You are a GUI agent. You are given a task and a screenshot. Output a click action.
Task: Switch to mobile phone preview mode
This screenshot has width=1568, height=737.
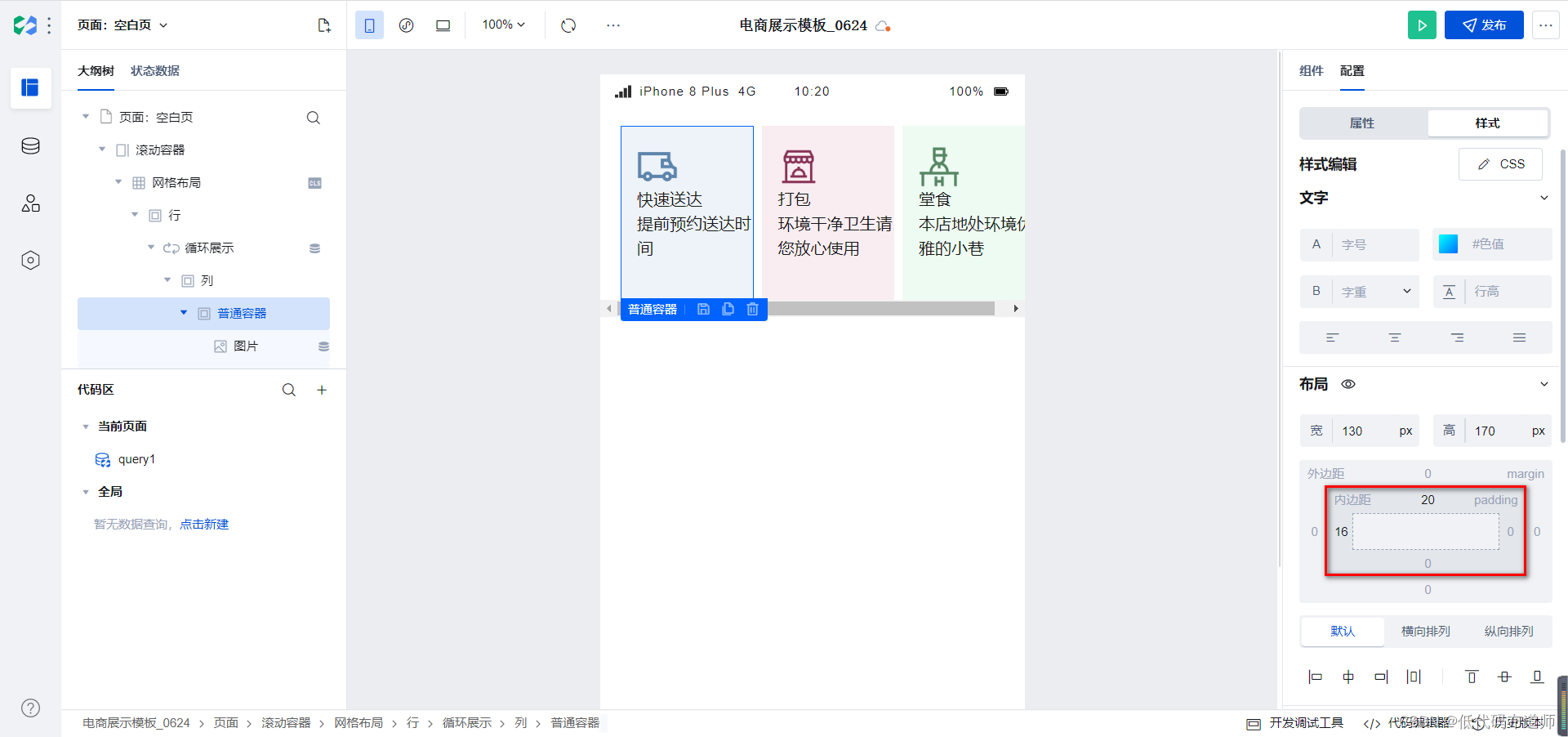(369, 25)
